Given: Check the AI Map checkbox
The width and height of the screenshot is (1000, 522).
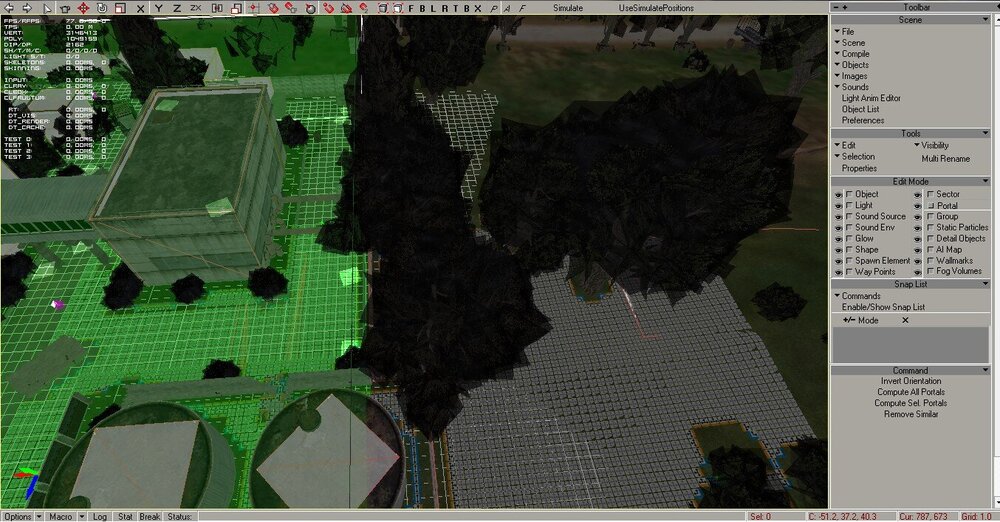Looking at the screenshot, I should (x=931, y=250).
